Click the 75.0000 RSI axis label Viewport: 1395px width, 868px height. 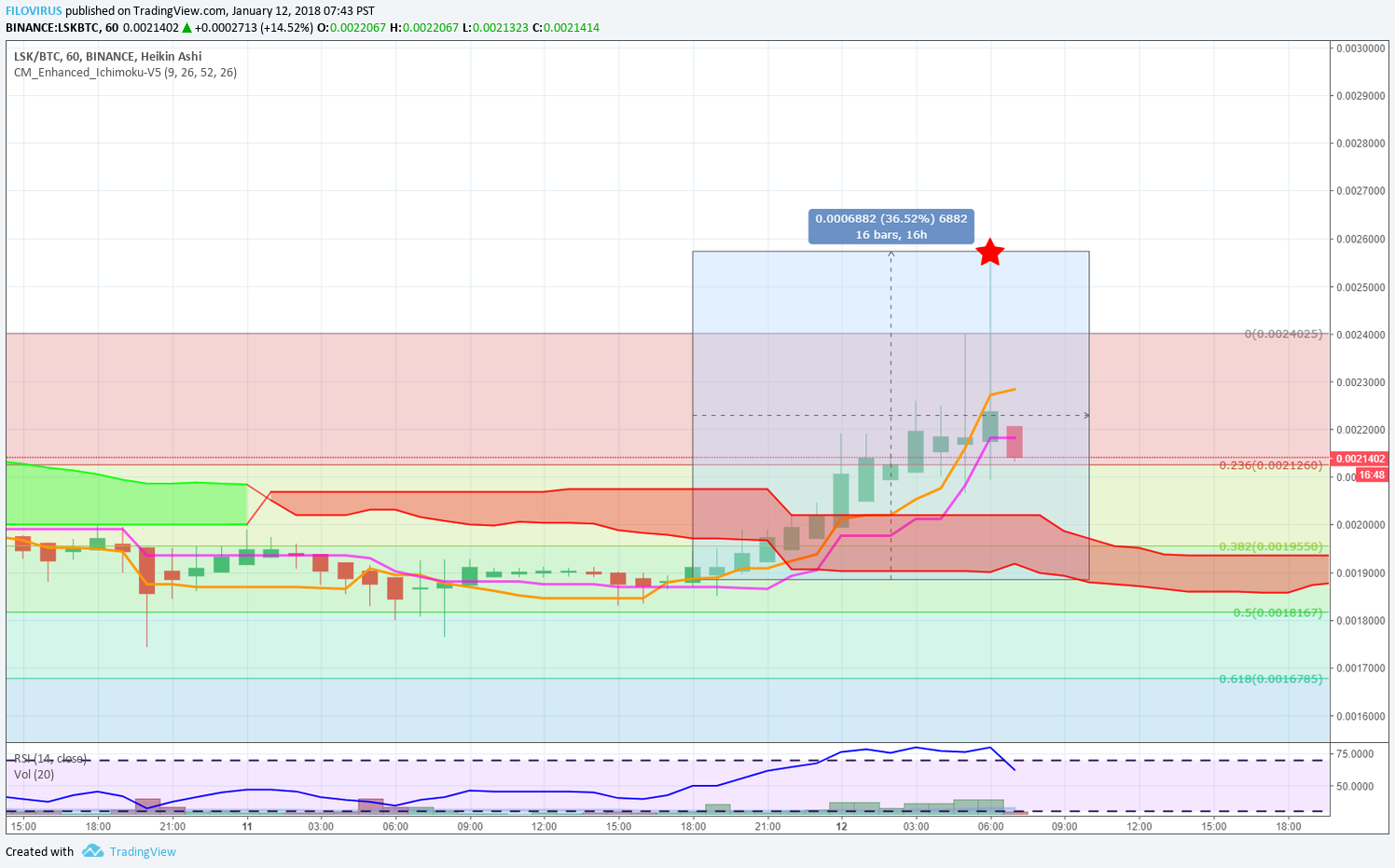point(1355,753)
